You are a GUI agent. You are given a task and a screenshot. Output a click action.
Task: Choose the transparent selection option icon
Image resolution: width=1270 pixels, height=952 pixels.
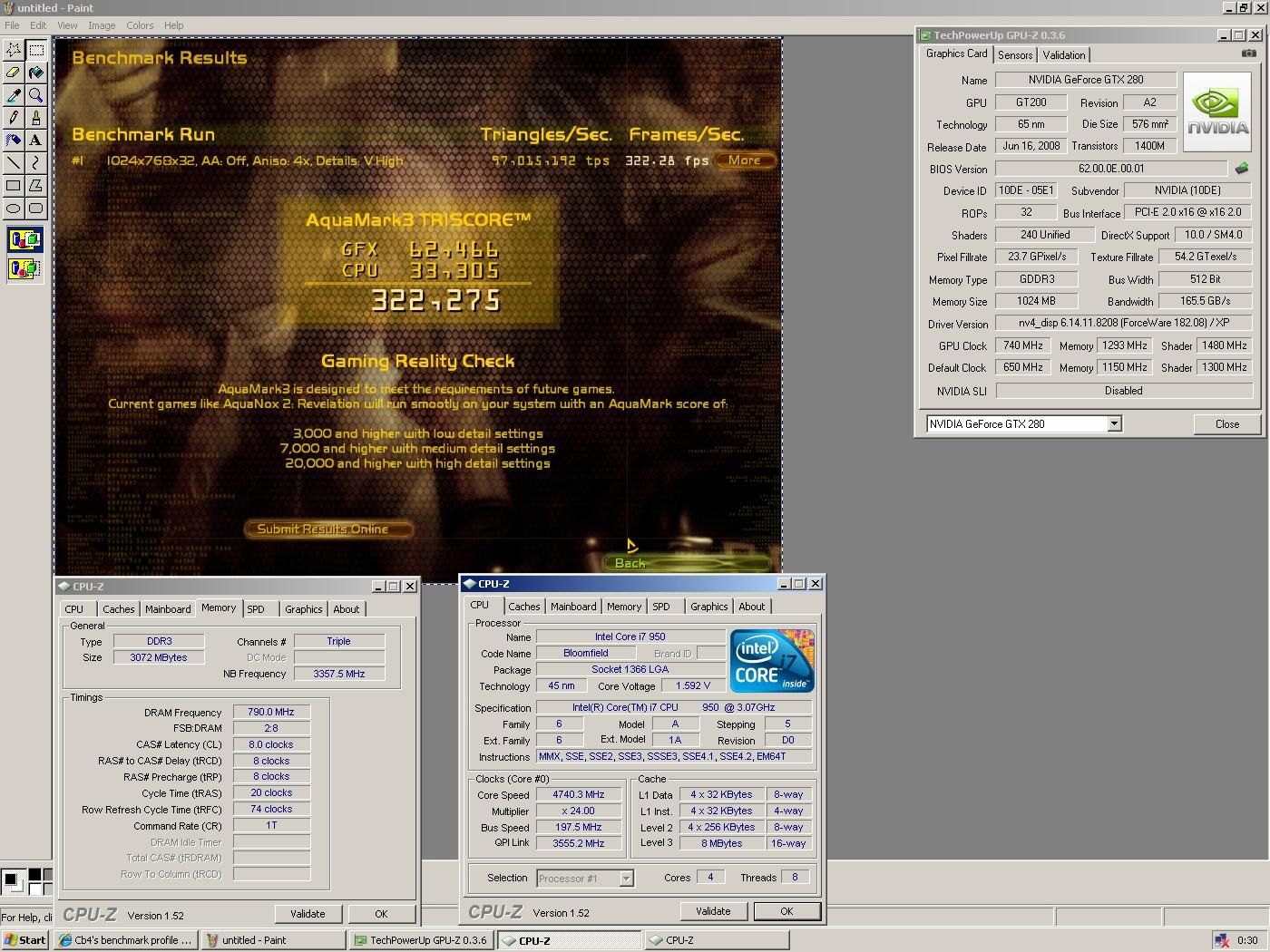tap(24, 268)
